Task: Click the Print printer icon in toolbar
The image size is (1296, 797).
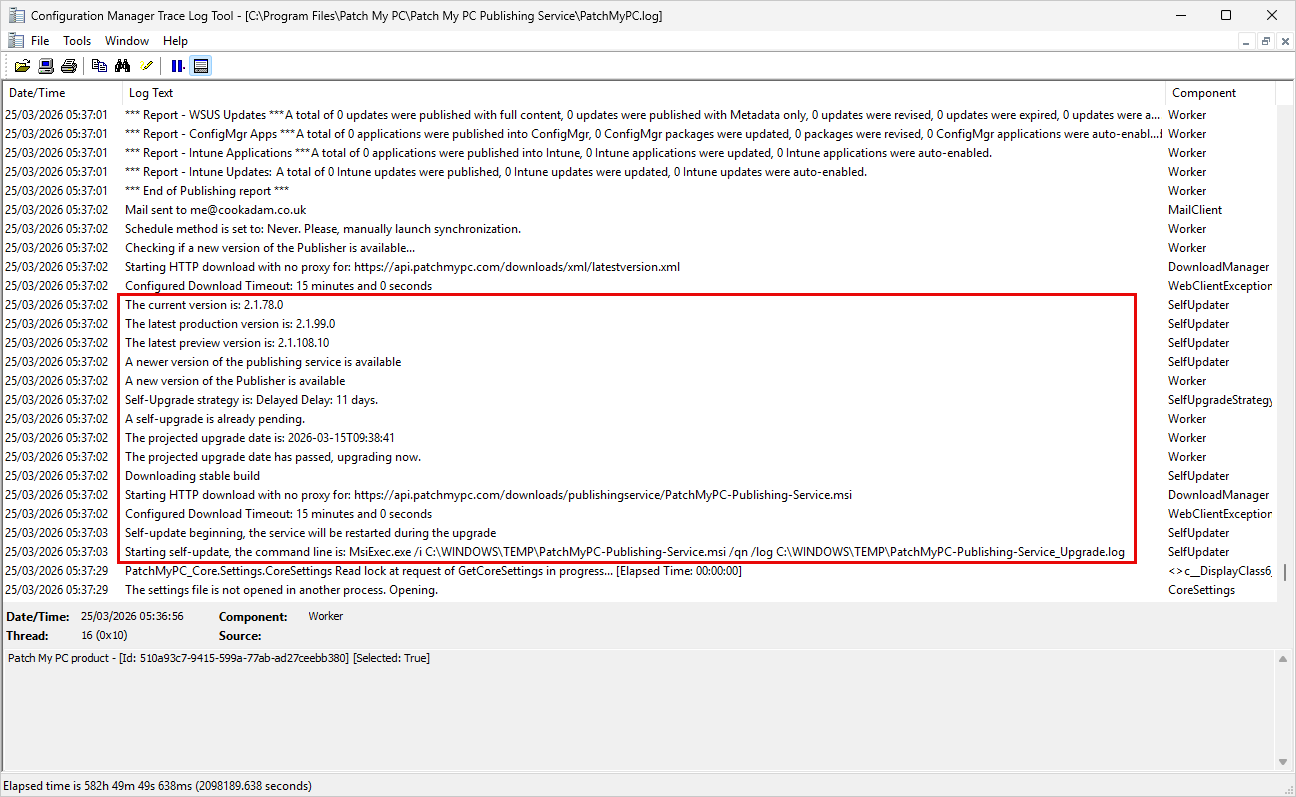Action: click(68, 66)
